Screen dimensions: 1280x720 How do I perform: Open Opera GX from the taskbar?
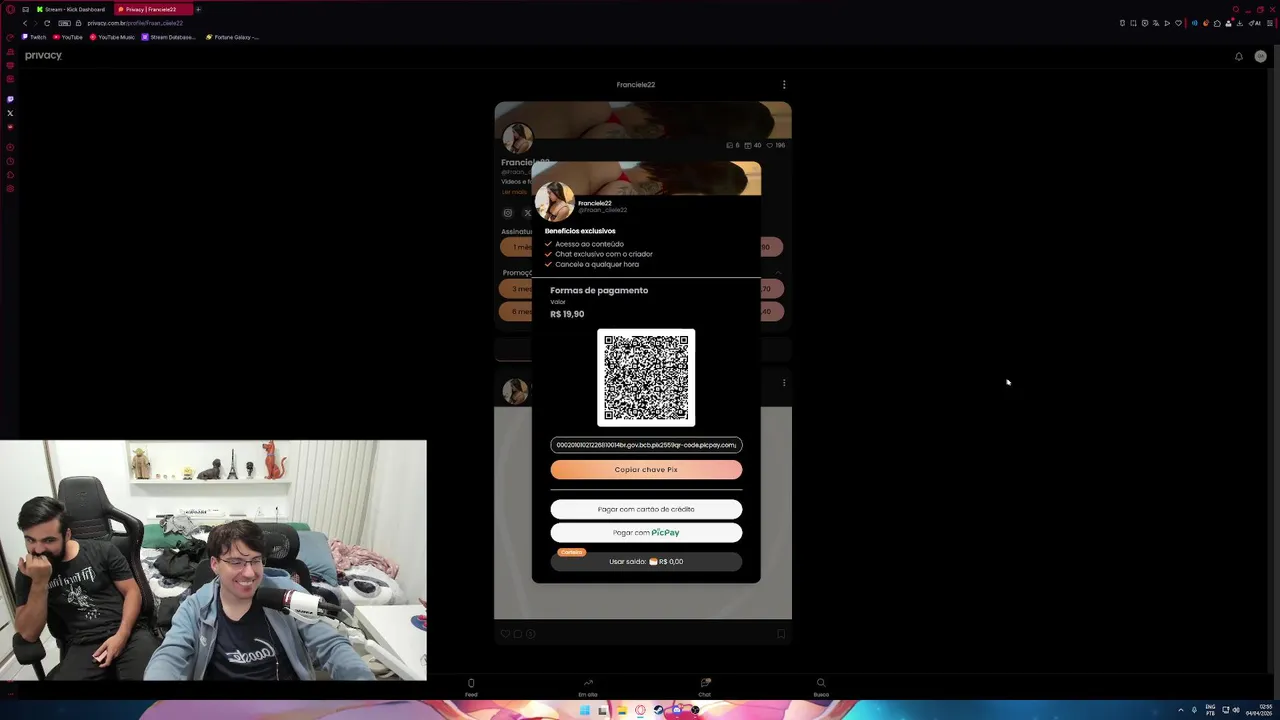[x=640, y=711]
